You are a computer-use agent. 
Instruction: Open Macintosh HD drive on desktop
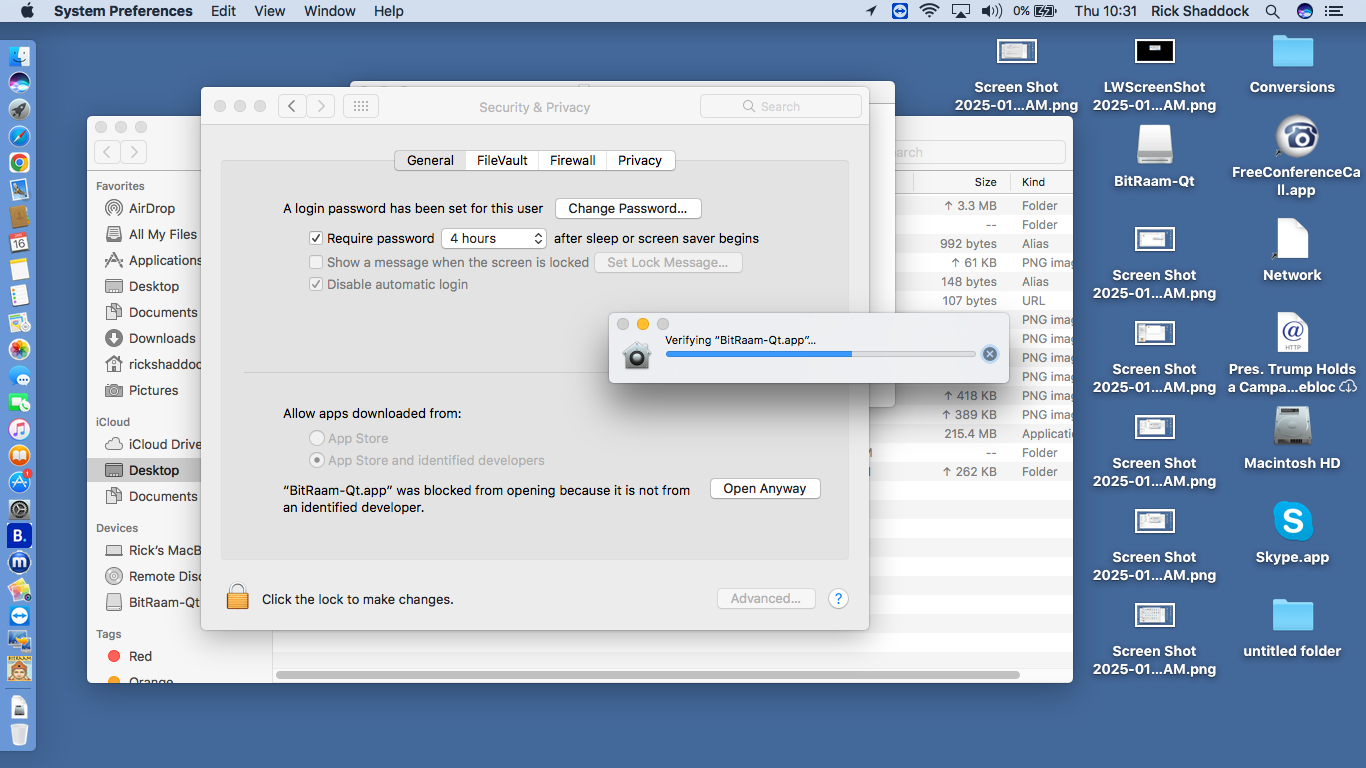point(1292,427)
